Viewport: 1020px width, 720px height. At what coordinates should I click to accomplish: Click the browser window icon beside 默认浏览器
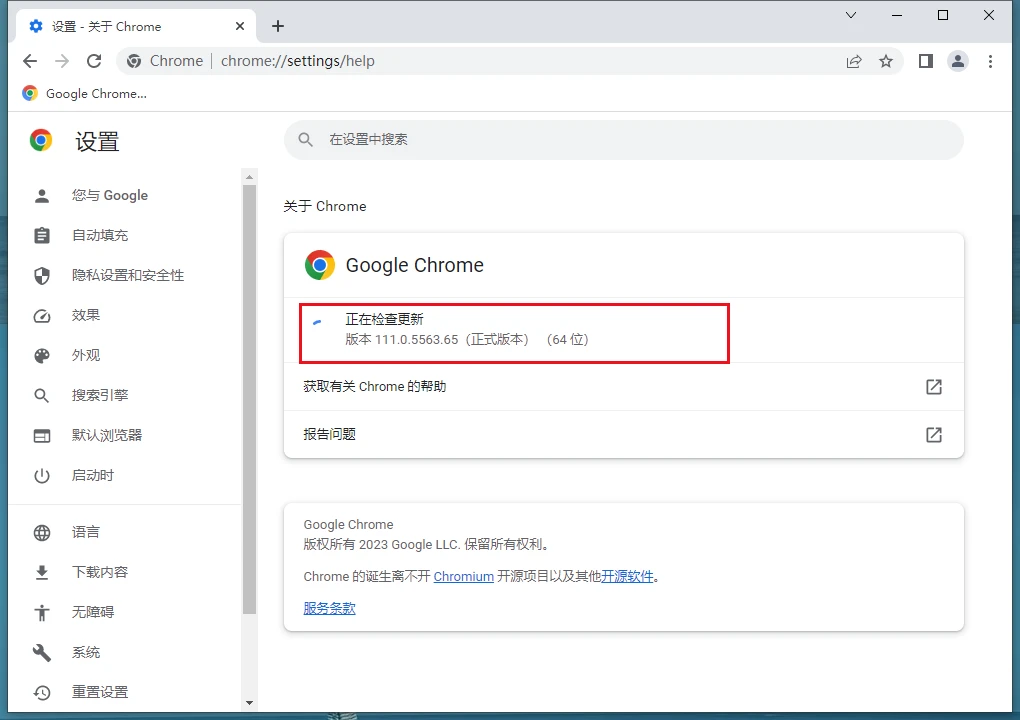click(42, 436)
